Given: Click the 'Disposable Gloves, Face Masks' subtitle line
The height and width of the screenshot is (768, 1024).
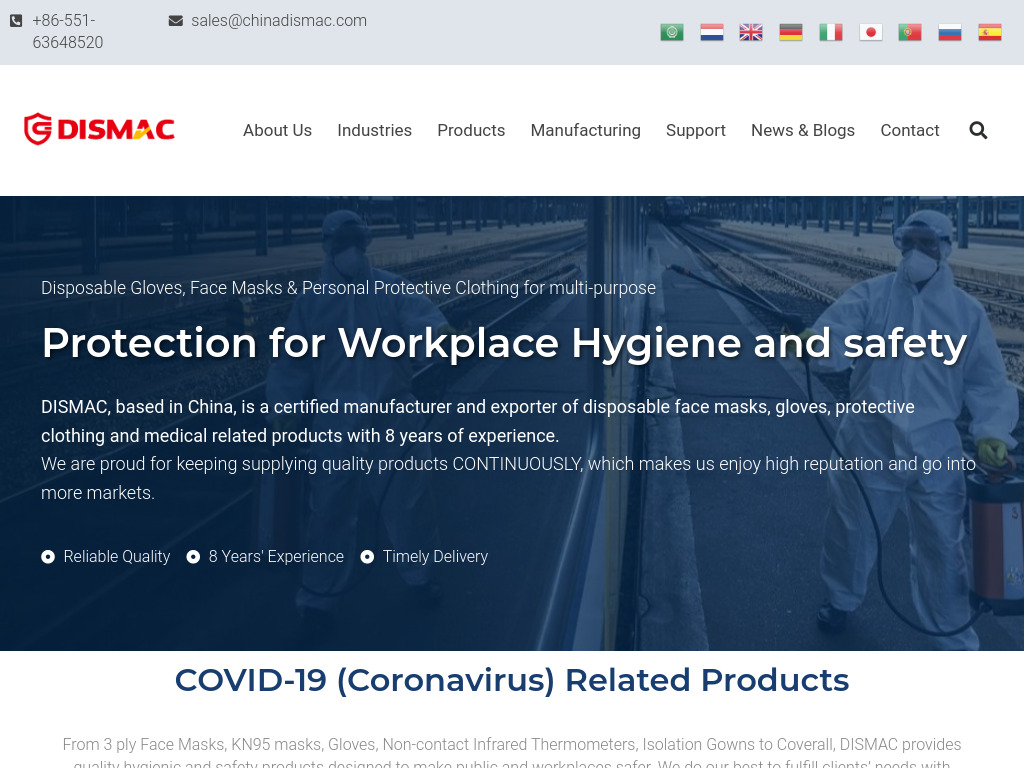Looking at the screenshot, I should point(348,288).
